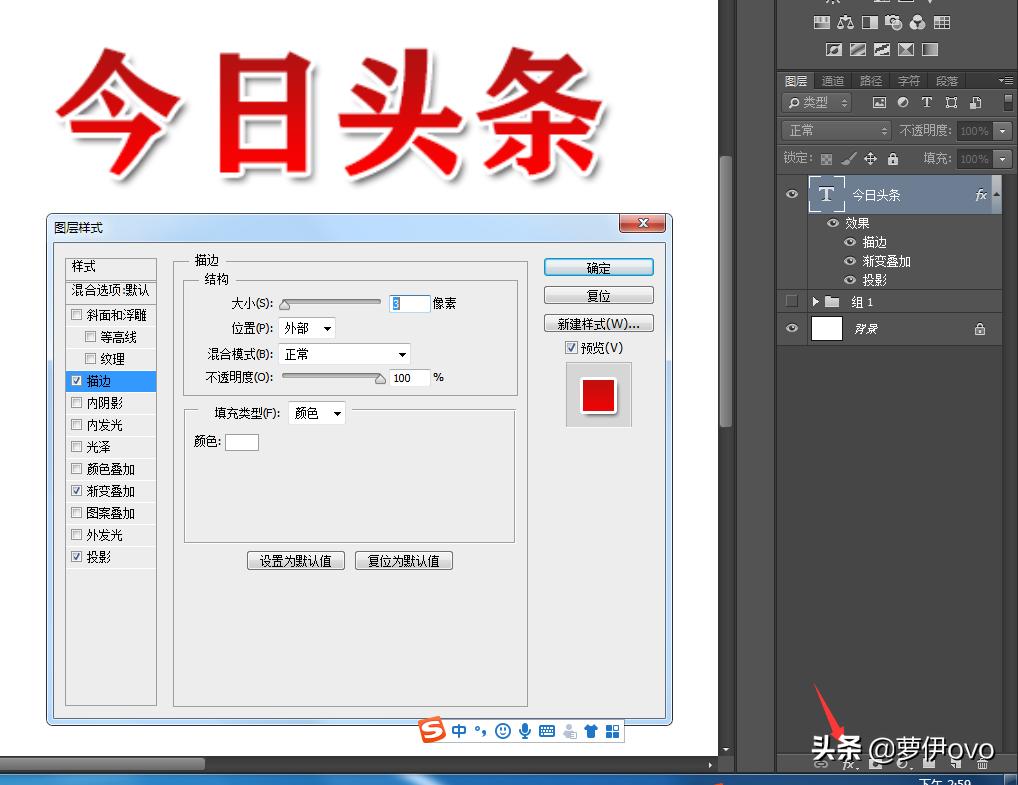Filter layers by type using the T icon
The image size is (1018, 785).
click(926, 102)
